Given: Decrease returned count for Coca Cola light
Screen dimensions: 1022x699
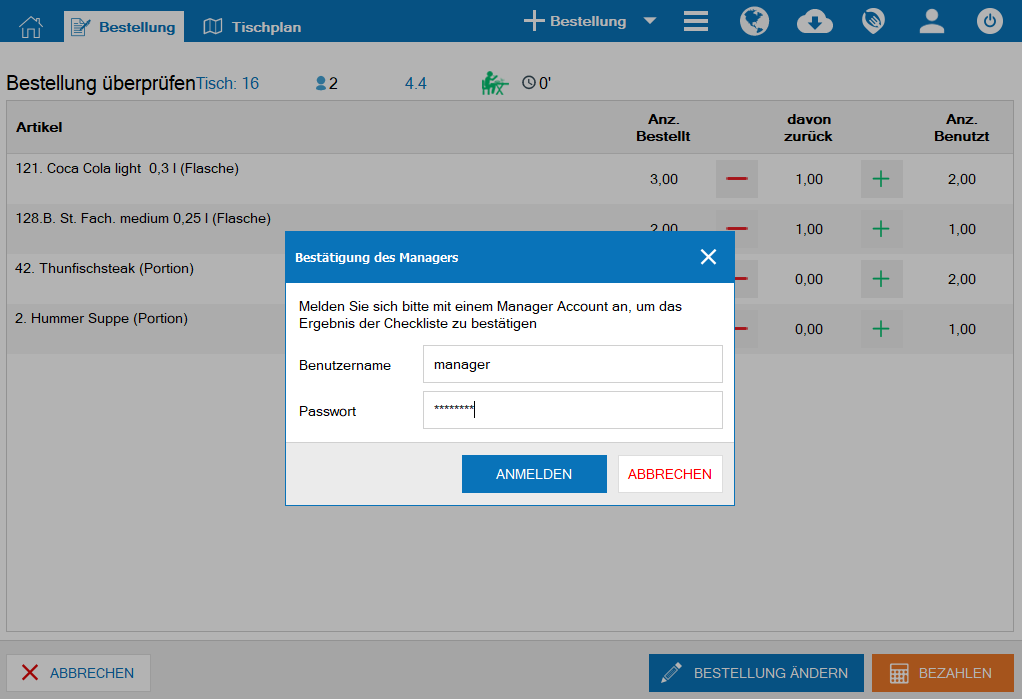Looking at the screenshot, I should pyautogui.click(x=737, y=179).
